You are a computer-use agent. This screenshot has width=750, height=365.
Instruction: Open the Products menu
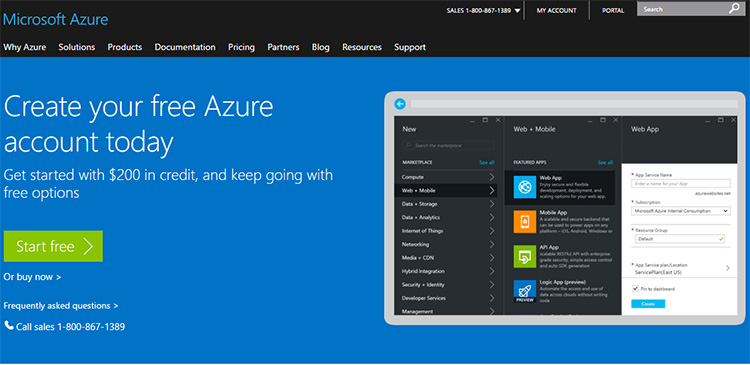pos(125,47)
